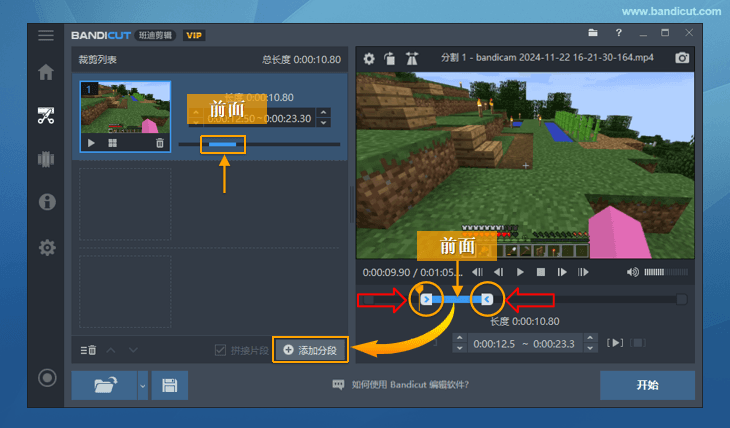Click the 长度 0:00:10.80 label under the timeline
Image resolution: width=730 pixels, height=428 pixels.
[525, 321]
